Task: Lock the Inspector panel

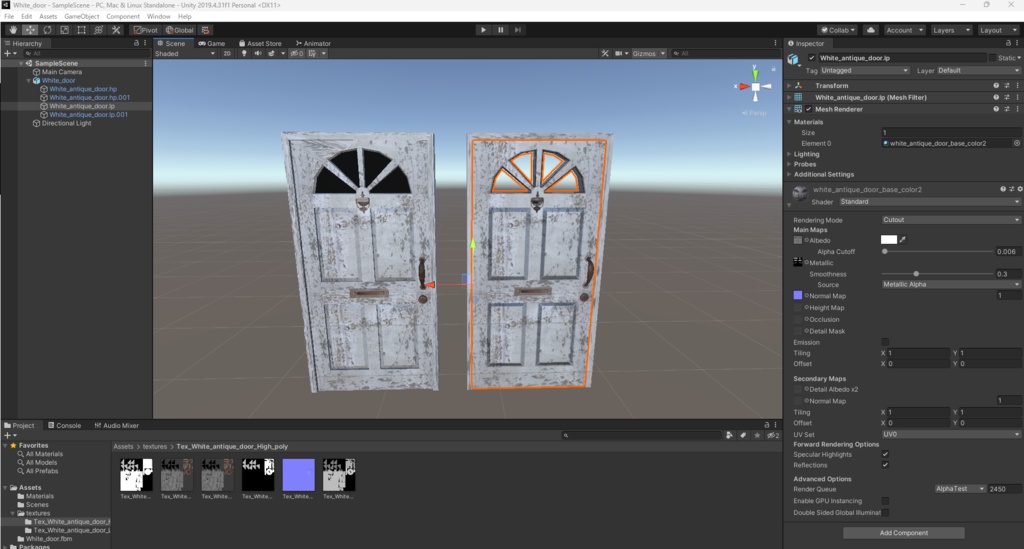Action: click(1008, 43)
